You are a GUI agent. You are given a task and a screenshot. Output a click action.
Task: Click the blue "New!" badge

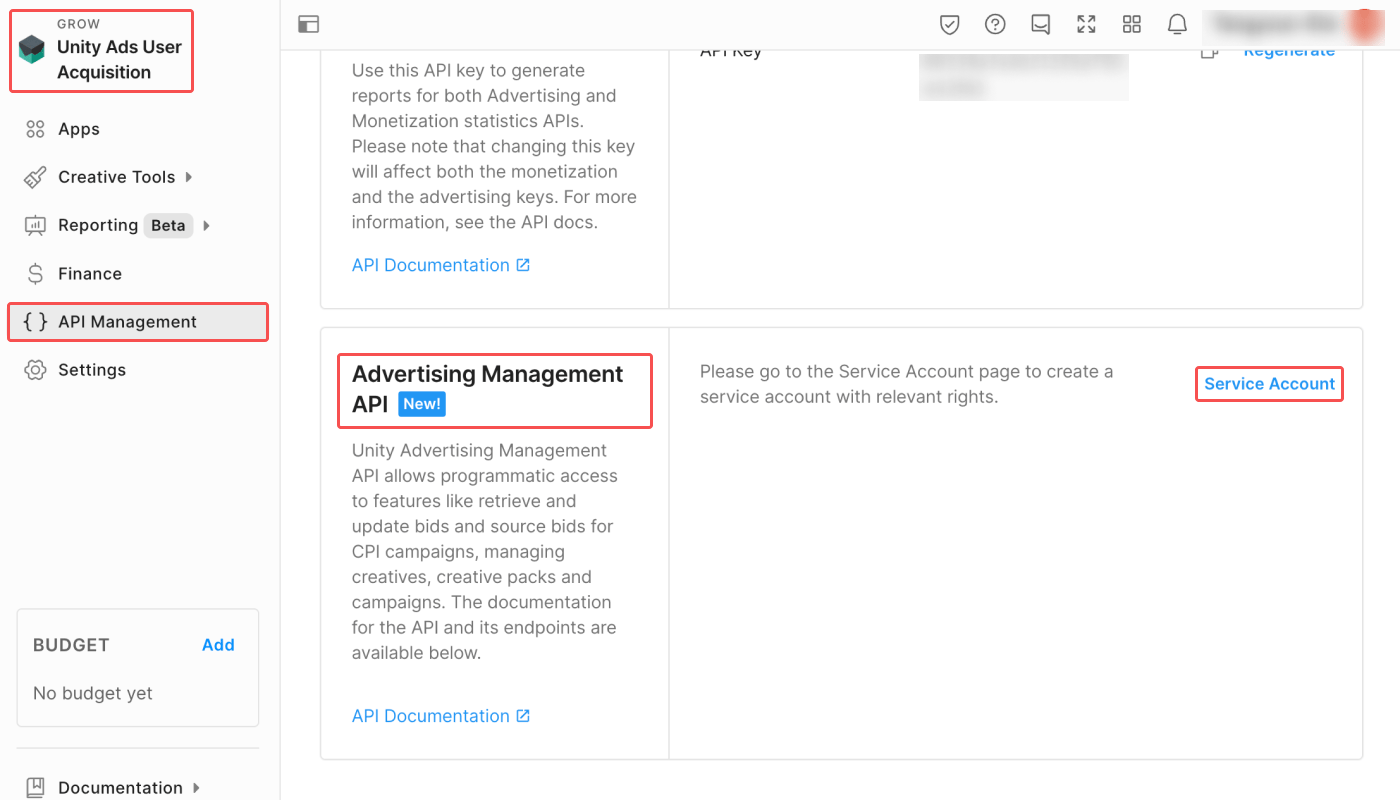click(422, 404)
